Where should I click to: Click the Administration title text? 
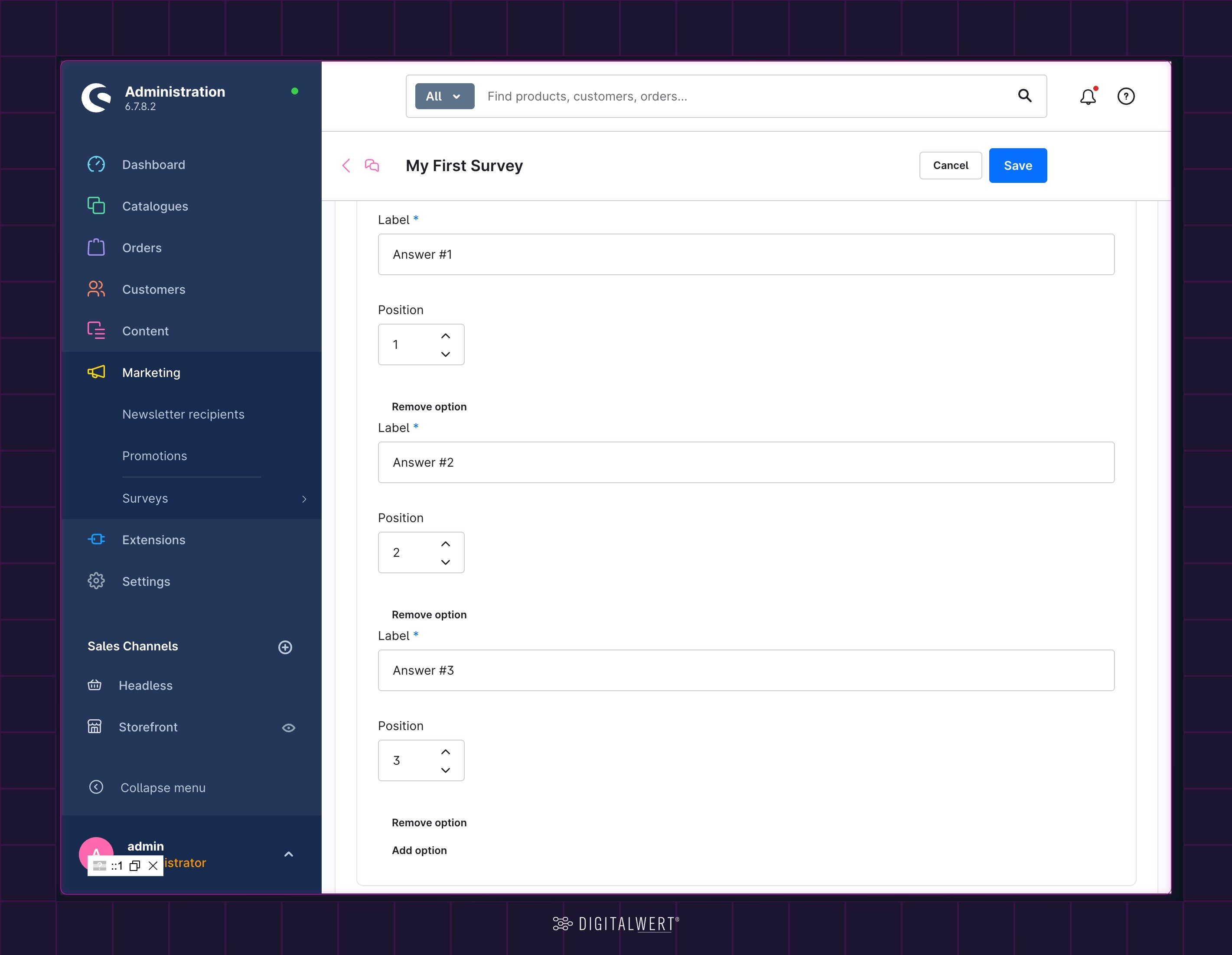[175, 92]
